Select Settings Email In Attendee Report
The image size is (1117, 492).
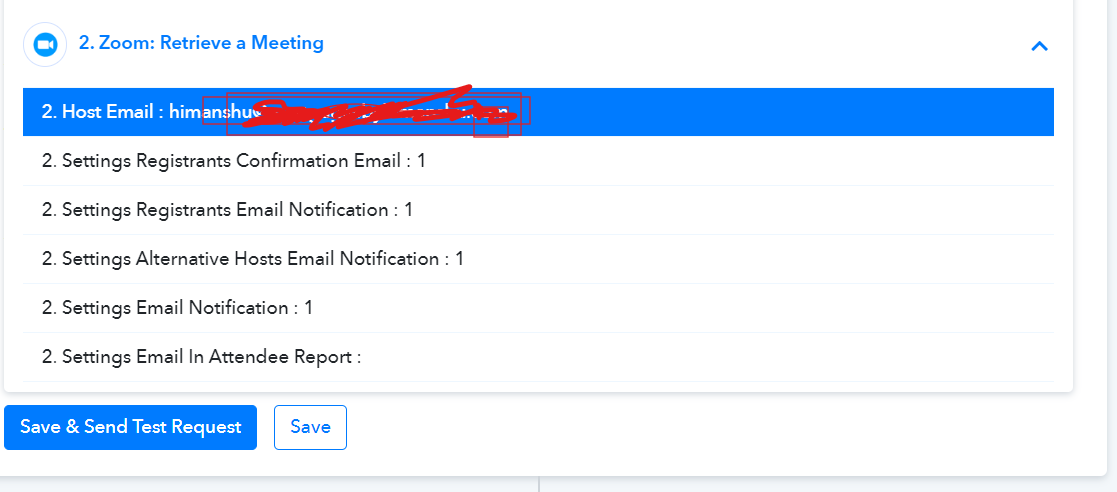(538, 357)
